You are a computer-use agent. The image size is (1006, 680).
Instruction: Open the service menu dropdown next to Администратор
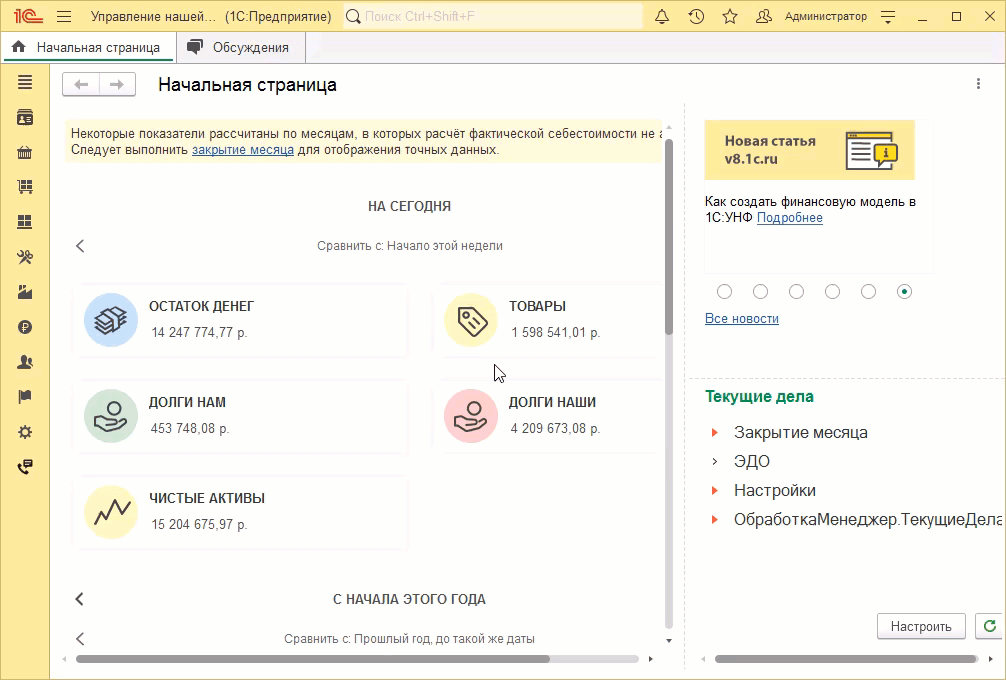[888, 17]
